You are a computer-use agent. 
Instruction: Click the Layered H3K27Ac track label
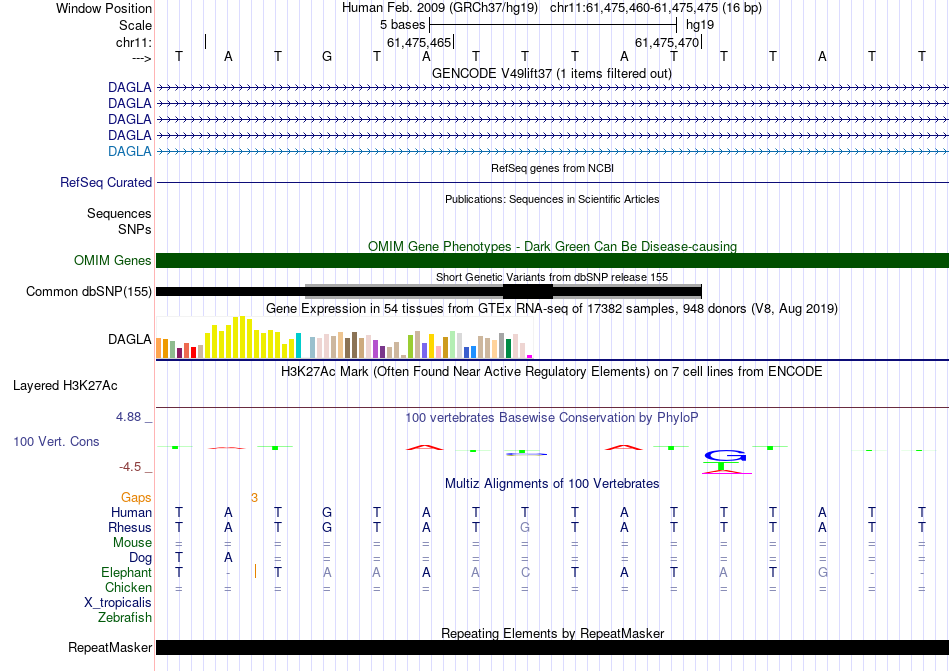(x=65, y=386)
